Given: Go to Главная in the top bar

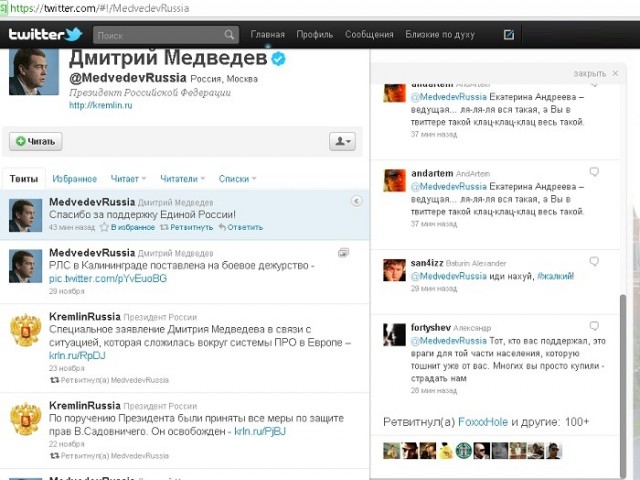Looking at the screenshot, I should point(267,35).
